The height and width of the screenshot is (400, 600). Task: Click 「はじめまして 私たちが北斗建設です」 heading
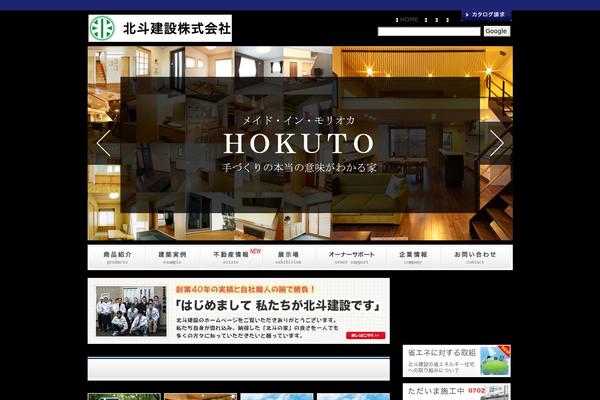(x=278, y=306)
